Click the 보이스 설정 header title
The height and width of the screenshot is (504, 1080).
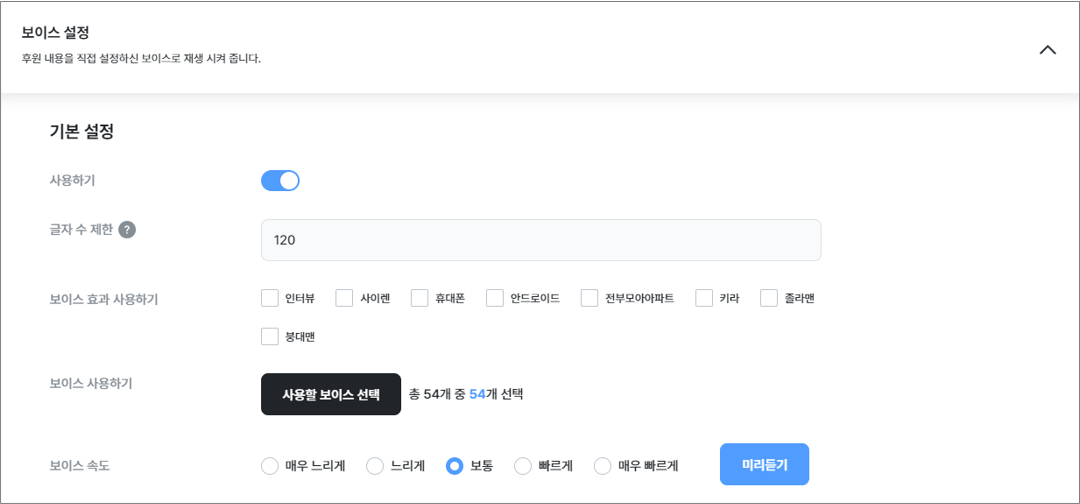pos(56,32)
